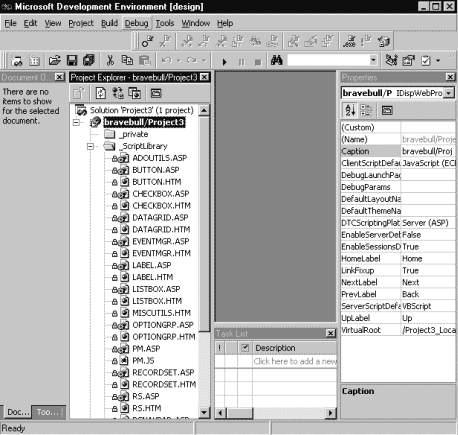Click Copy Web Application icon in Project Explorer

point(135,93)
